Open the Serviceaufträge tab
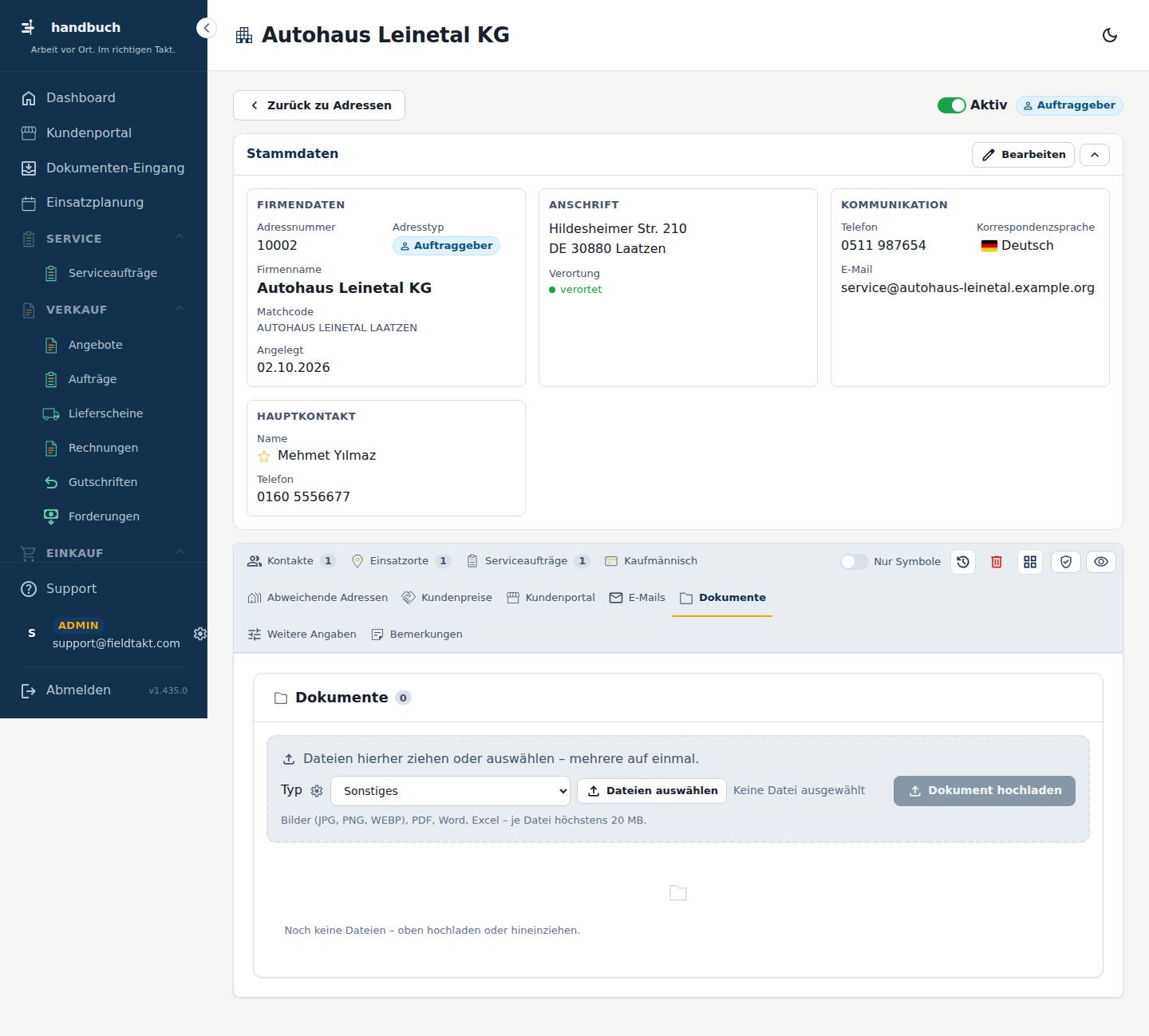This screenshot has height=1036, width=1149. pyautogui.click(x=528, y=561)
